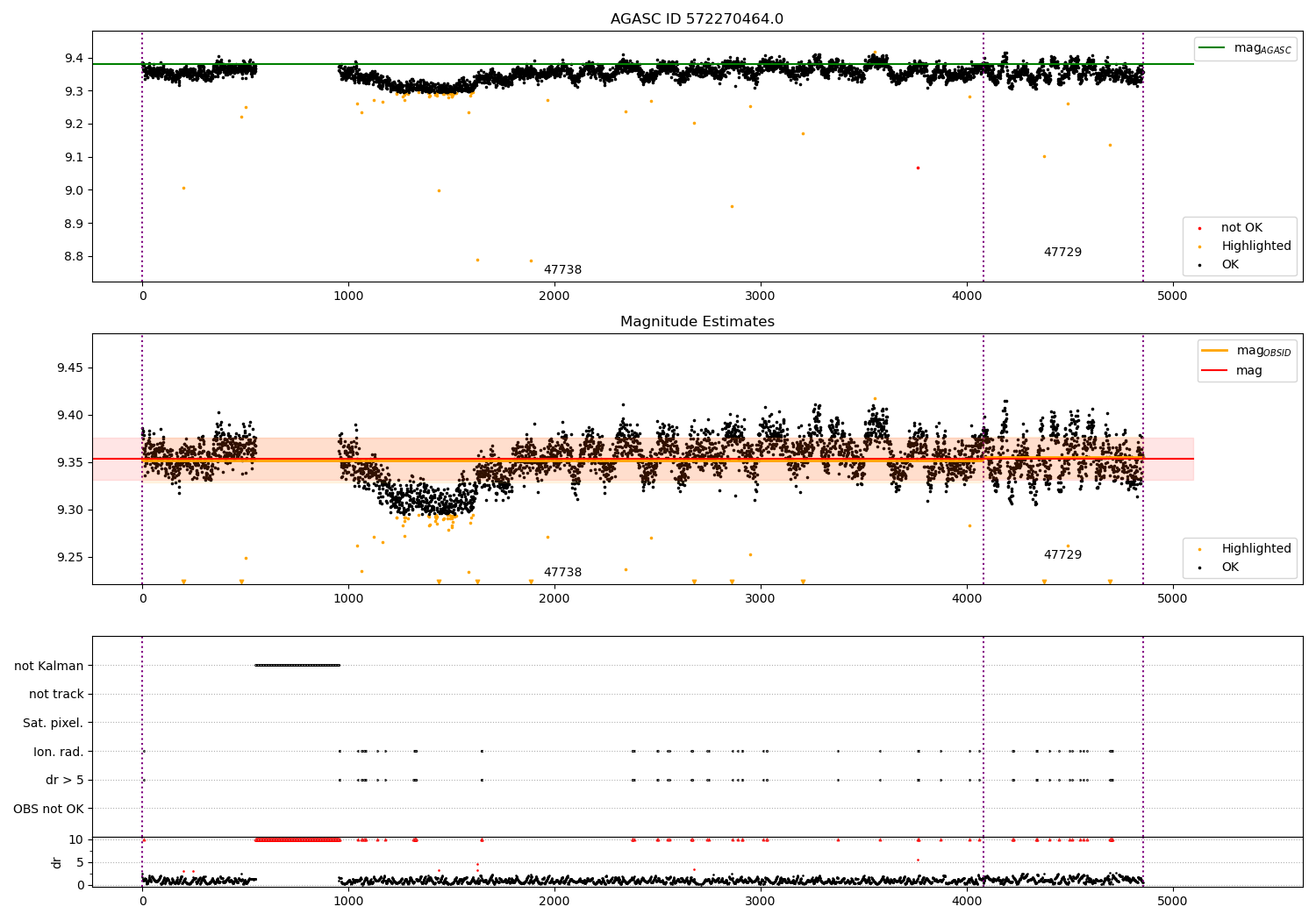Screen dimensions: 1316x921
Task: Click the 'Sat. pixel.' row label
Action: click(x=54, y=723)
